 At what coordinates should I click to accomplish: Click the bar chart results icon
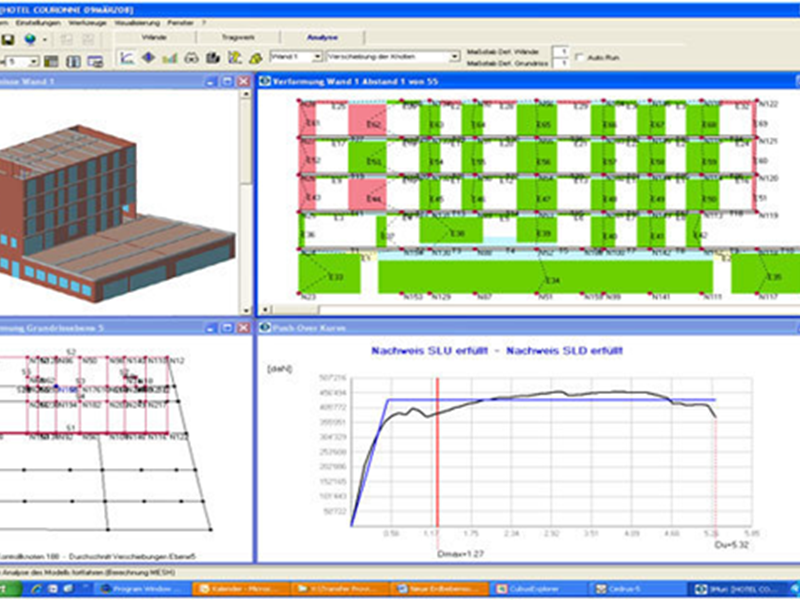point(170,58)
